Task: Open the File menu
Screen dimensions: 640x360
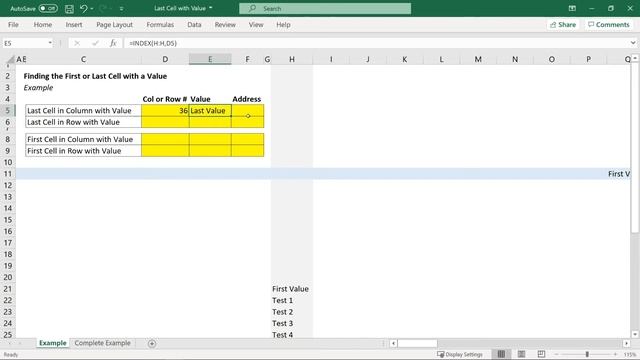Action: coord(13,24)
